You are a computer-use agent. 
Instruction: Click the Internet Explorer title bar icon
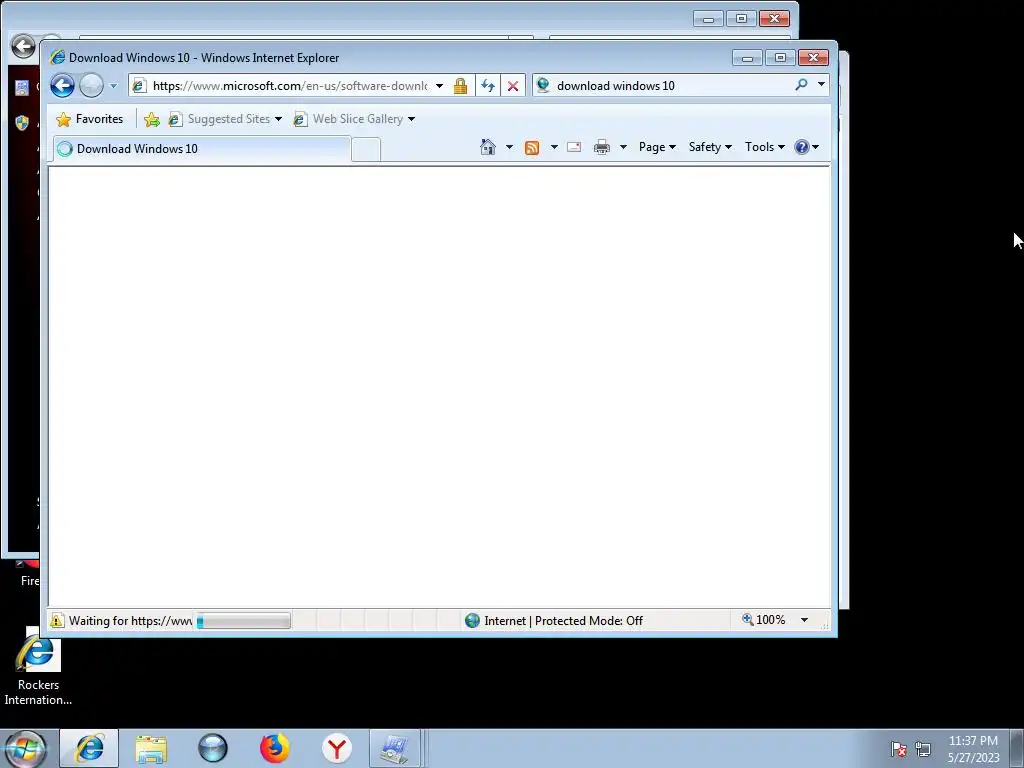pyautogui.click(x=57, y=57)
